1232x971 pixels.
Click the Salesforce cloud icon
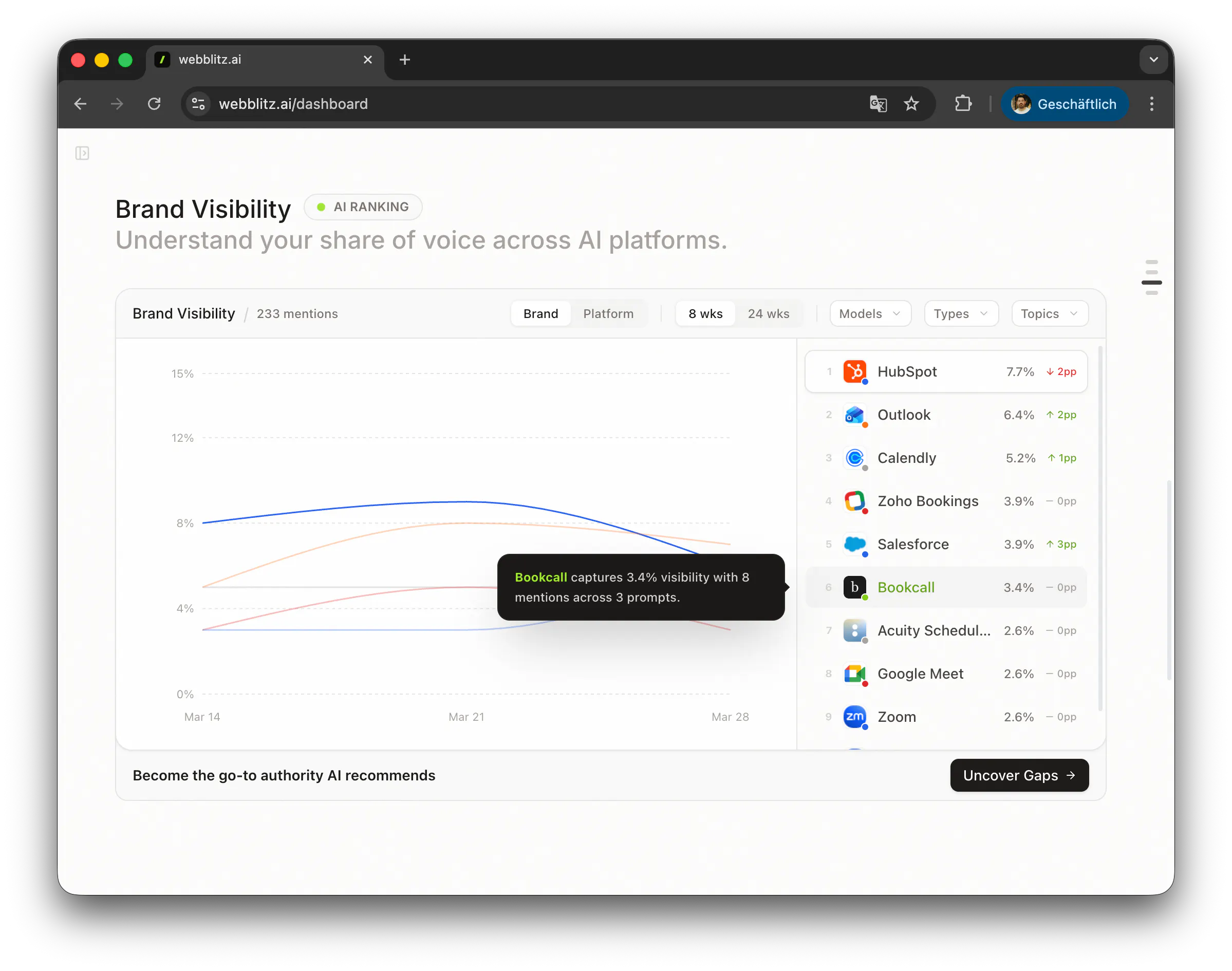click(x=854, y=544)
